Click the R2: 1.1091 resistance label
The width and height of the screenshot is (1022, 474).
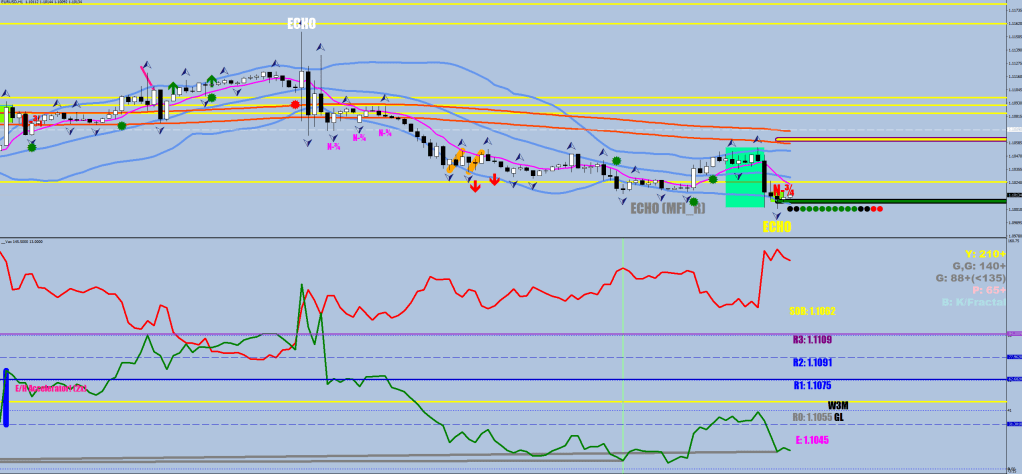(x=812, y=363)
